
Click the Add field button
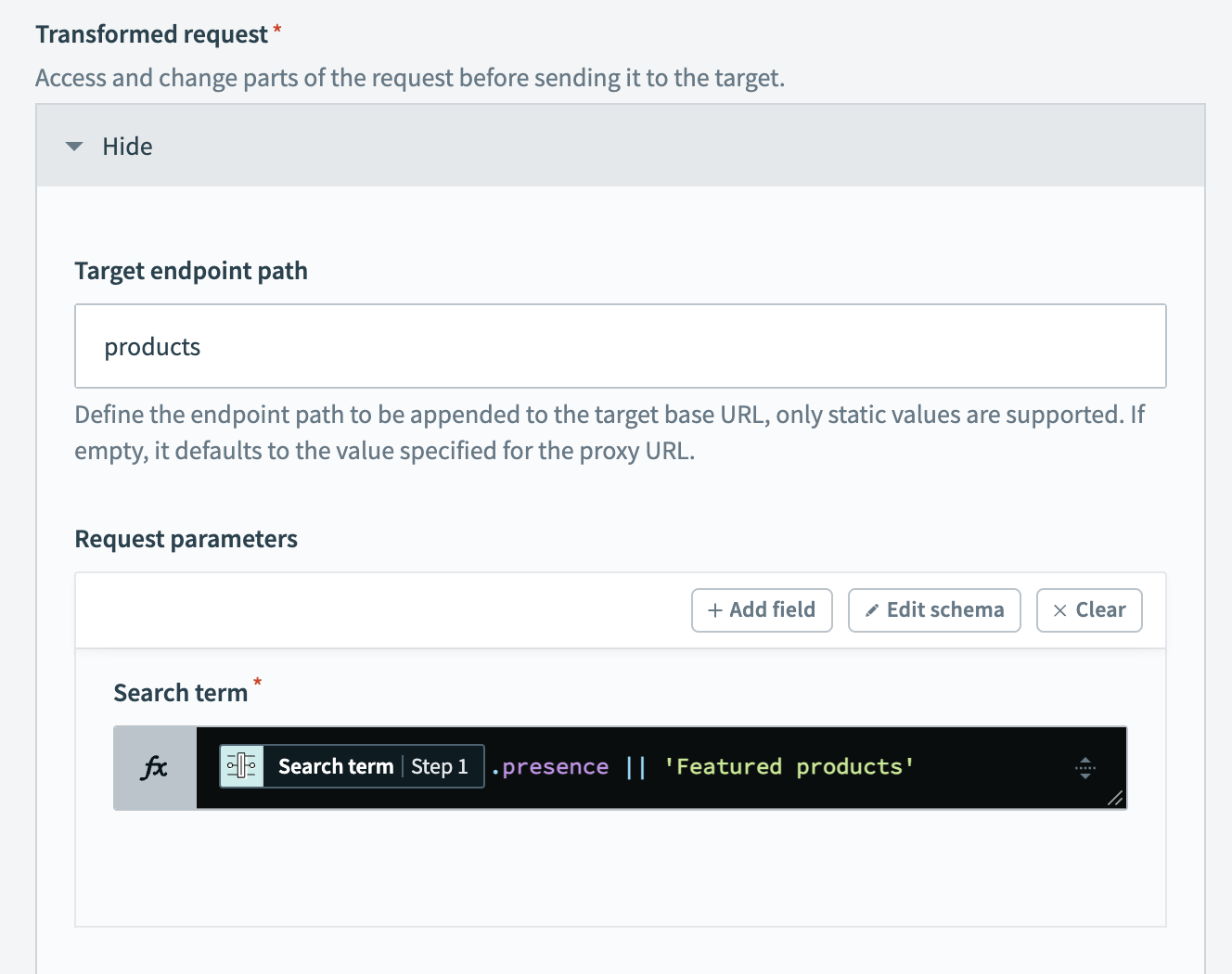pyautogui.click(x=762, y=610)
